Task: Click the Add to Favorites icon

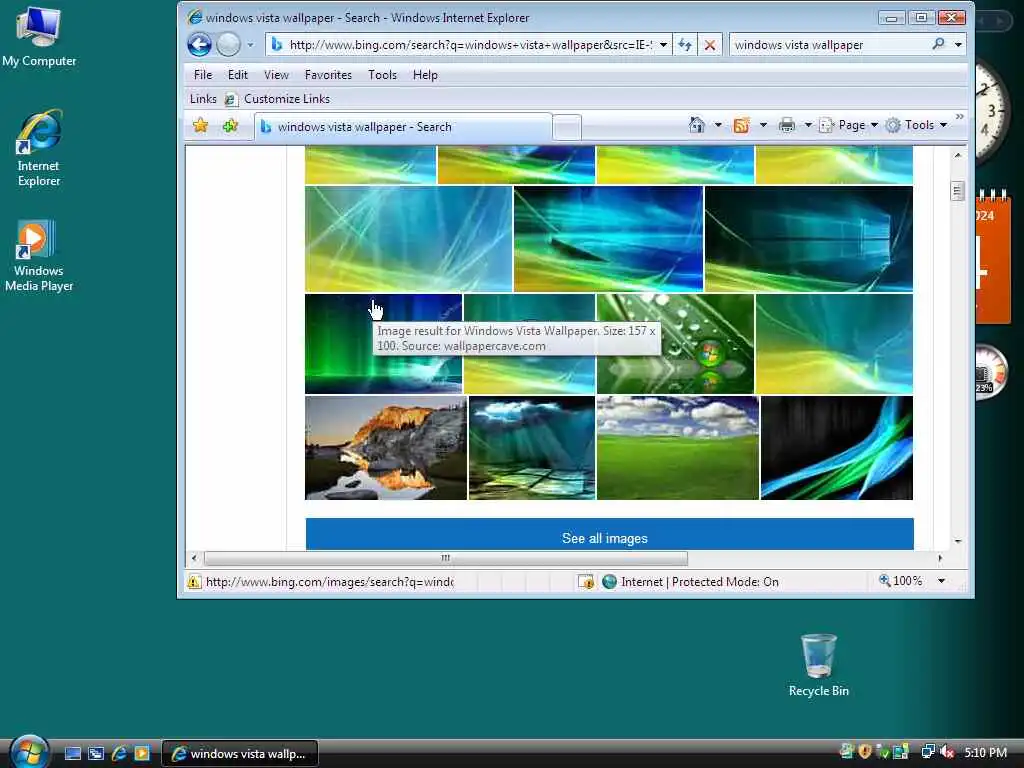Action: [x=230, y=125]
